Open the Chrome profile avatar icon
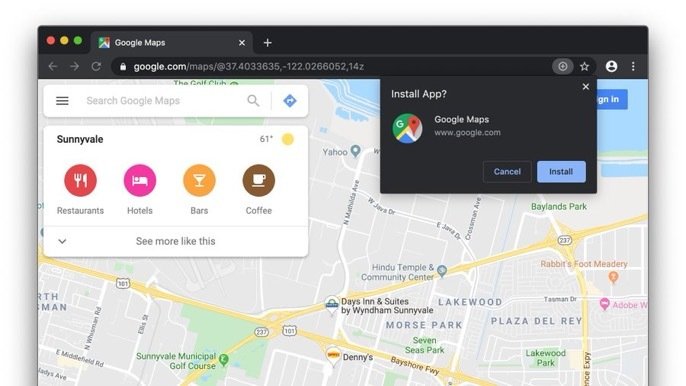This screenshot has width=686, height=386. pos(611,67)
